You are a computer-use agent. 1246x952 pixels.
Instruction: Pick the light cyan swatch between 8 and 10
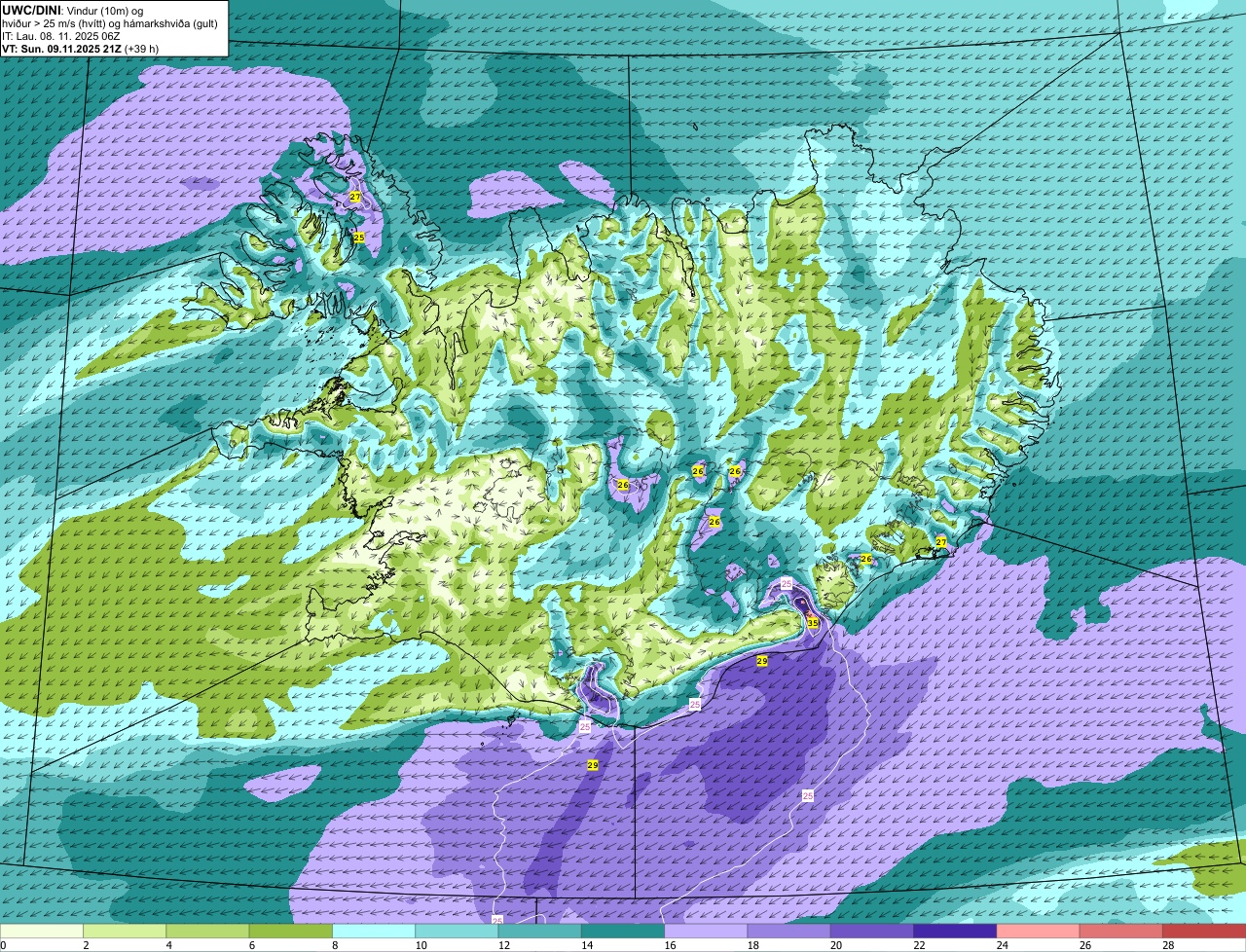click(374, 932)
